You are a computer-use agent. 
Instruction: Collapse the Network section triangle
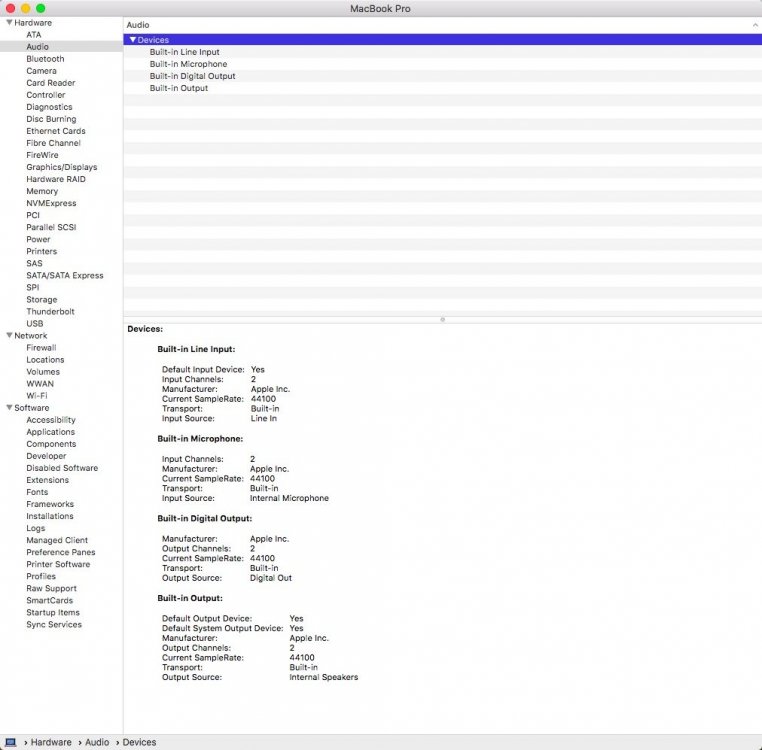pos(9,335)
